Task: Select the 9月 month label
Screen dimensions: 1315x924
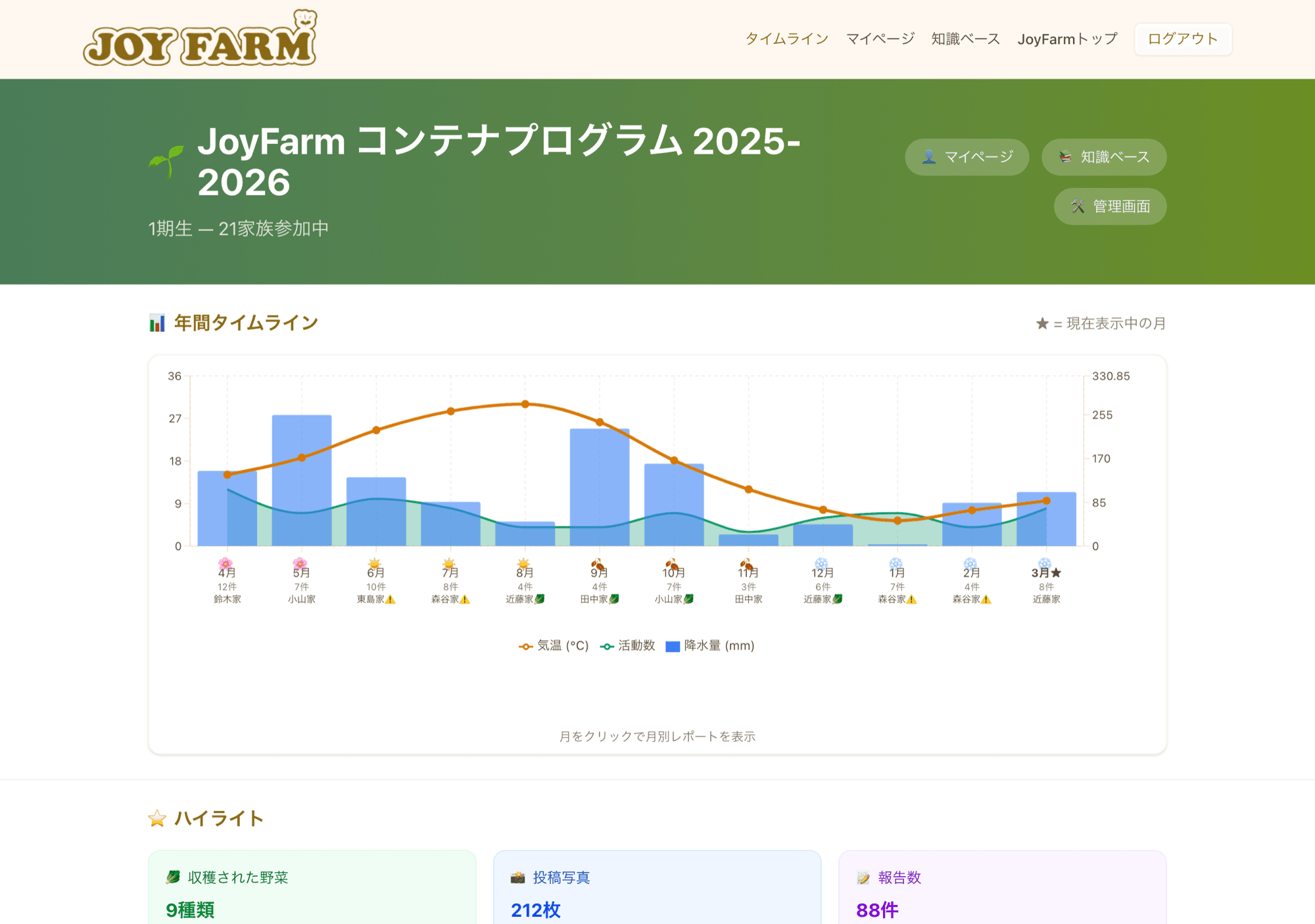Action: [x=599, y=572]
